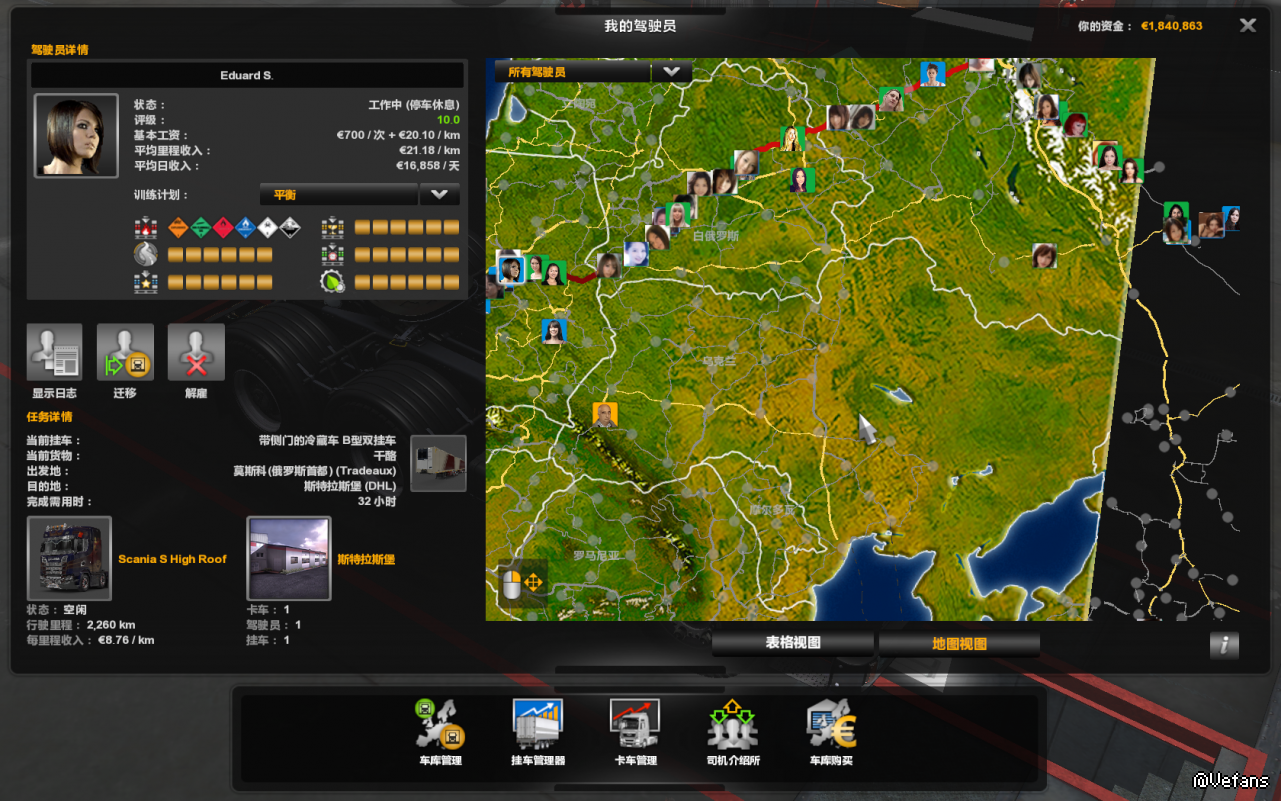Open the Recruitment Agency (司机介绍所) icon
Viewport: 1281px width, 801px height.
[x=733, y=724]
